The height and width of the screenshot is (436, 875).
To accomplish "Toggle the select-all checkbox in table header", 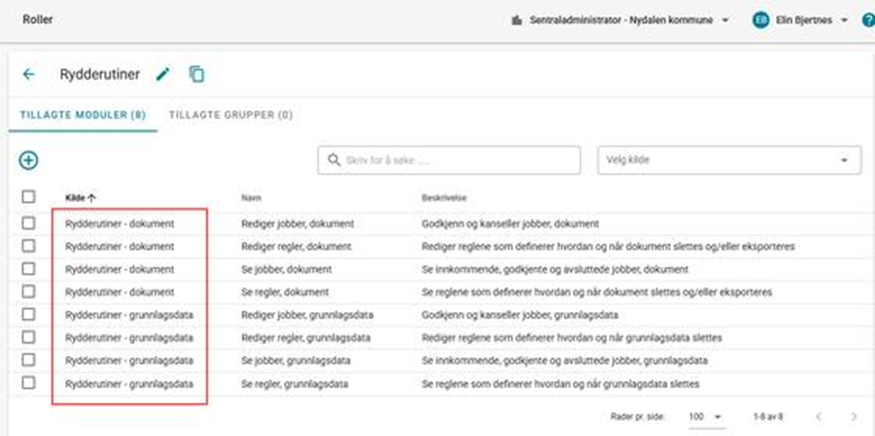I will pos(29,197).
